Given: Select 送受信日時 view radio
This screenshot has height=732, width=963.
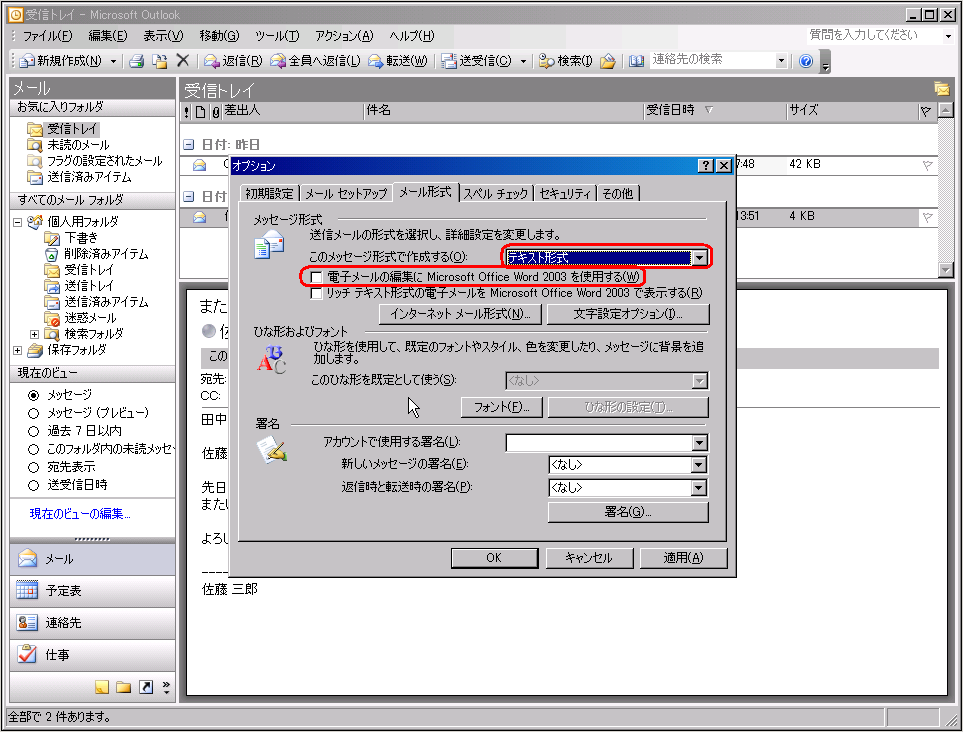Looking at the screenshot, I should tap(33, 485).
